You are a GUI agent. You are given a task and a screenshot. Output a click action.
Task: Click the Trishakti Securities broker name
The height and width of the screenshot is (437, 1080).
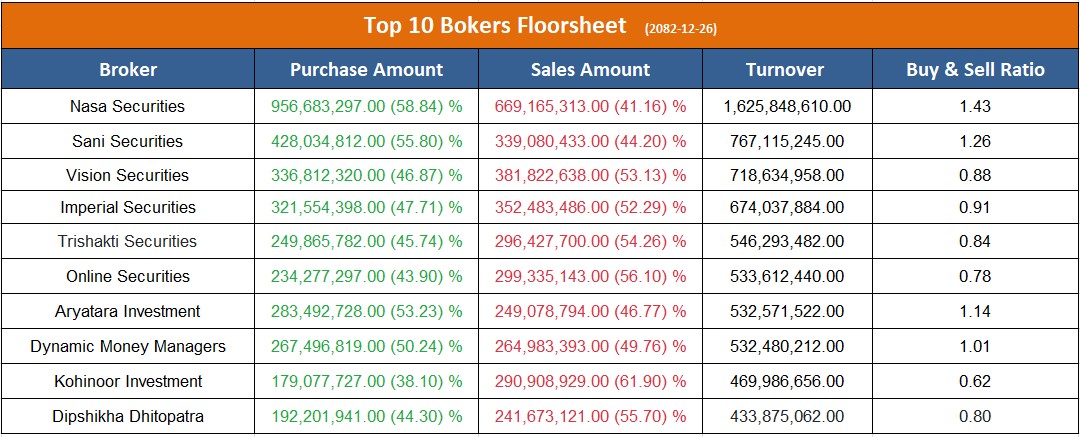[128, 241]
